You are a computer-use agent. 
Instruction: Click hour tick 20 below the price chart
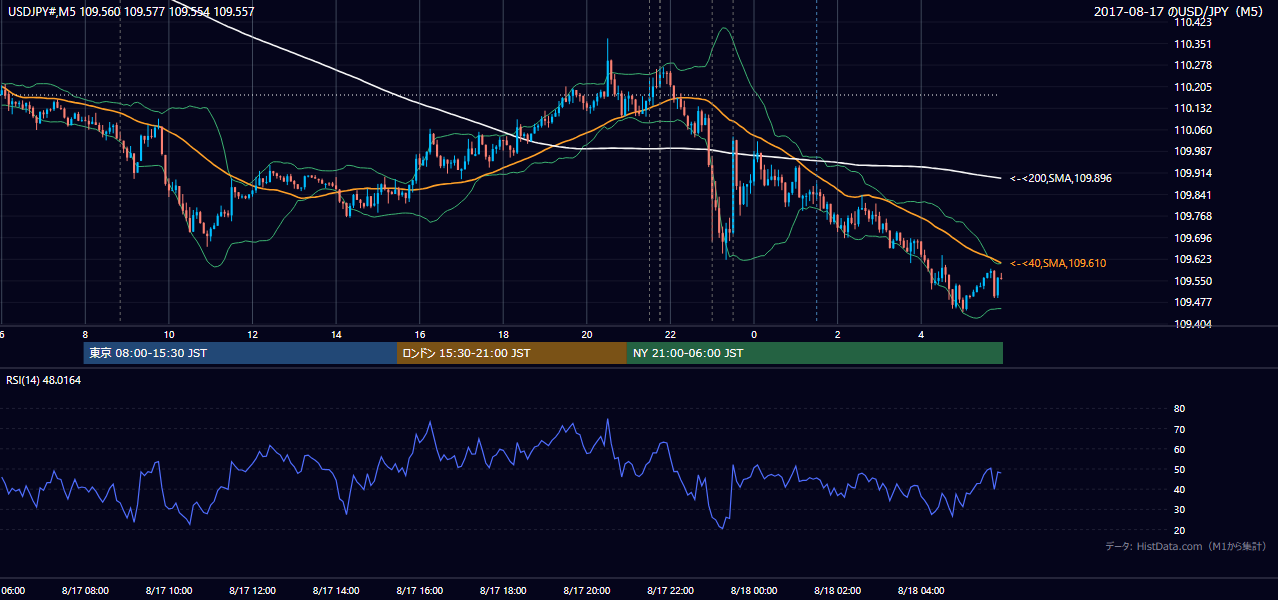pos(587,334)
